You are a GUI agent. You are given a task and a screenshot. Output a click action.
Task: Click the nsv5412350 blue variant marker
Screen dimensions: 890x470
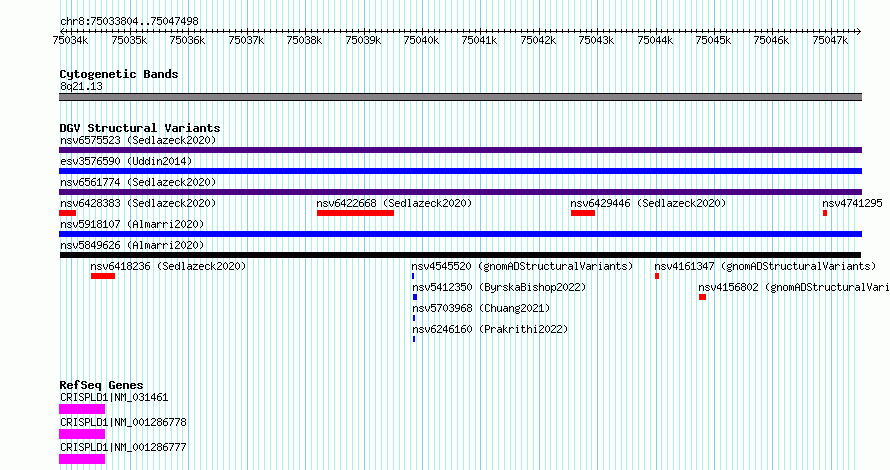tap(415, 297)
